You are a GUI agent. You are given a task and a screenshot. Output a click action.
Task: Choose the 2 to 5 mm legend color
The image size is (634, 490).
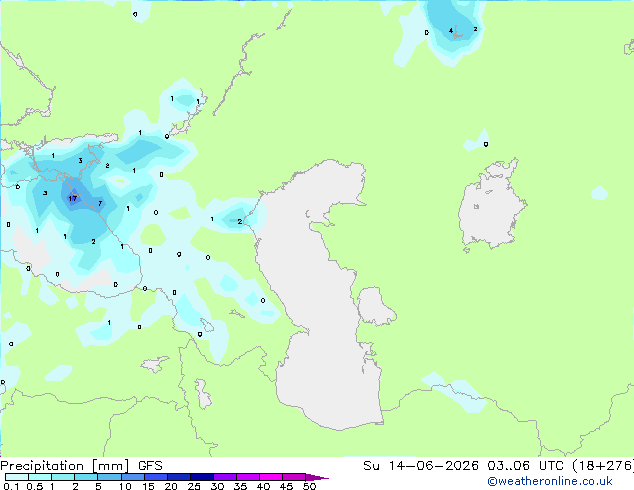[x=86, y=477]
